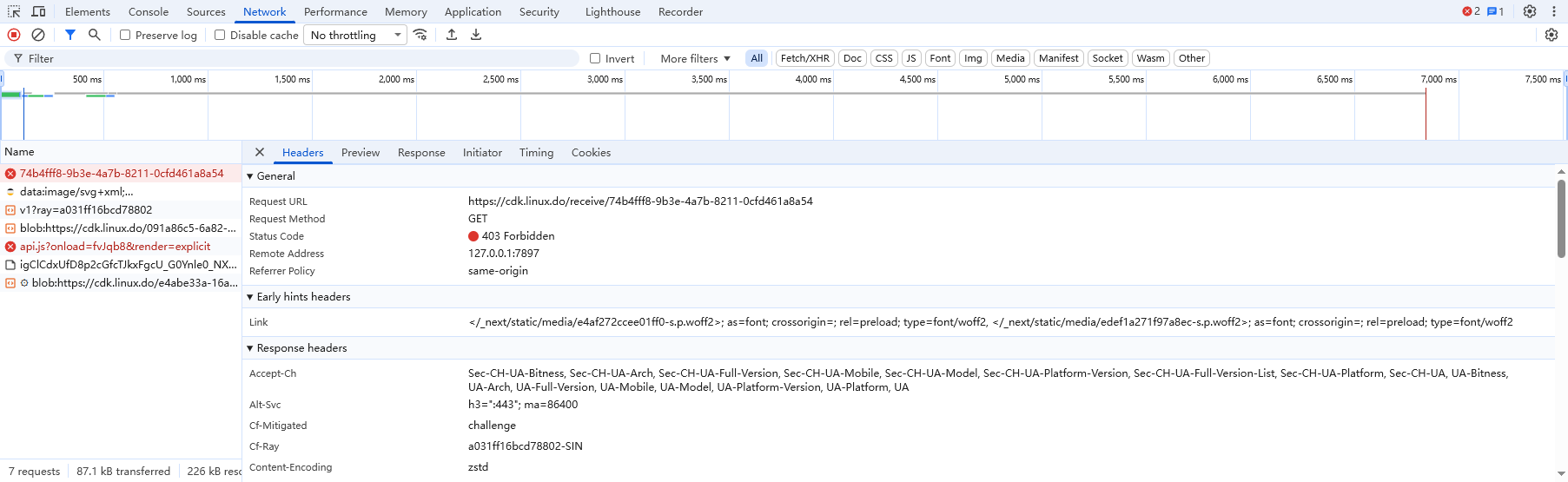Viewport: 1568px width, 482px height.
Task: Open network settings gear
Action: (x=1551, y=35)
